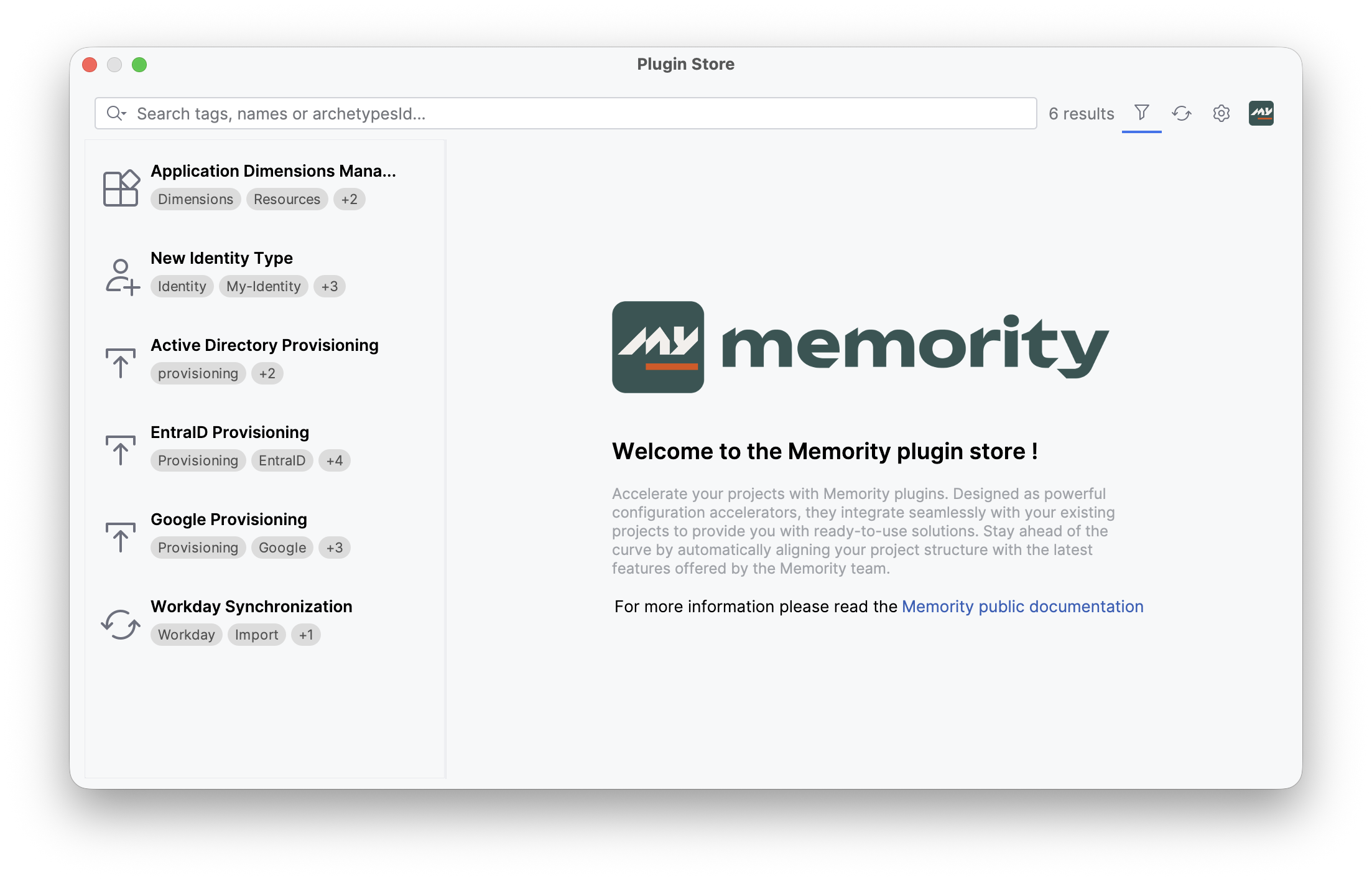Viewport: 1372px width, 881px height.
Task: Expand the +4 tags on EntraID Provisioning
Action: click(334, 460)
